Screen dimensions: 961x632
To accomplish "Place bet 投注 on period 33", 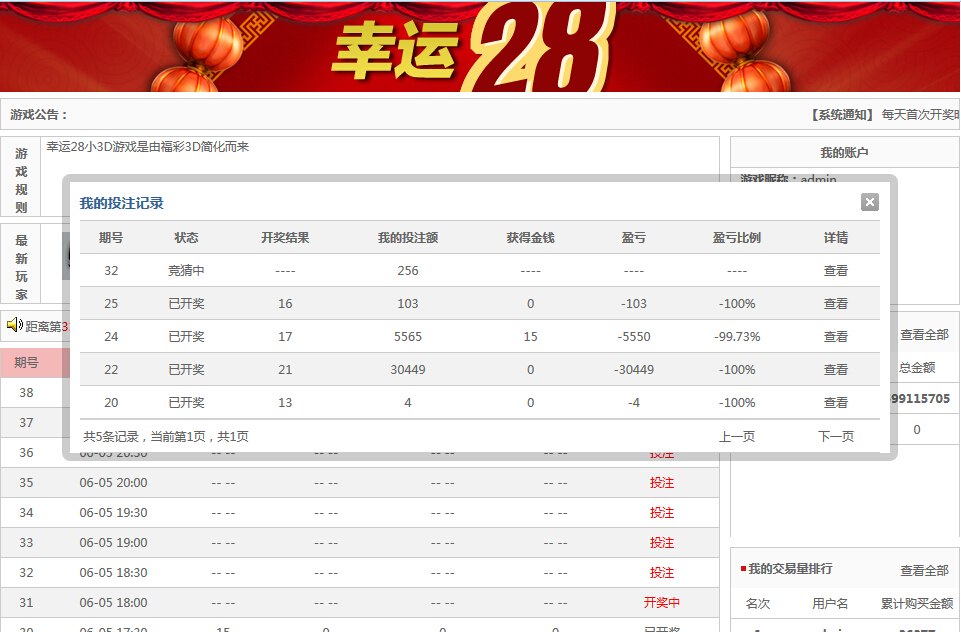I will click(x=662, y=543).
